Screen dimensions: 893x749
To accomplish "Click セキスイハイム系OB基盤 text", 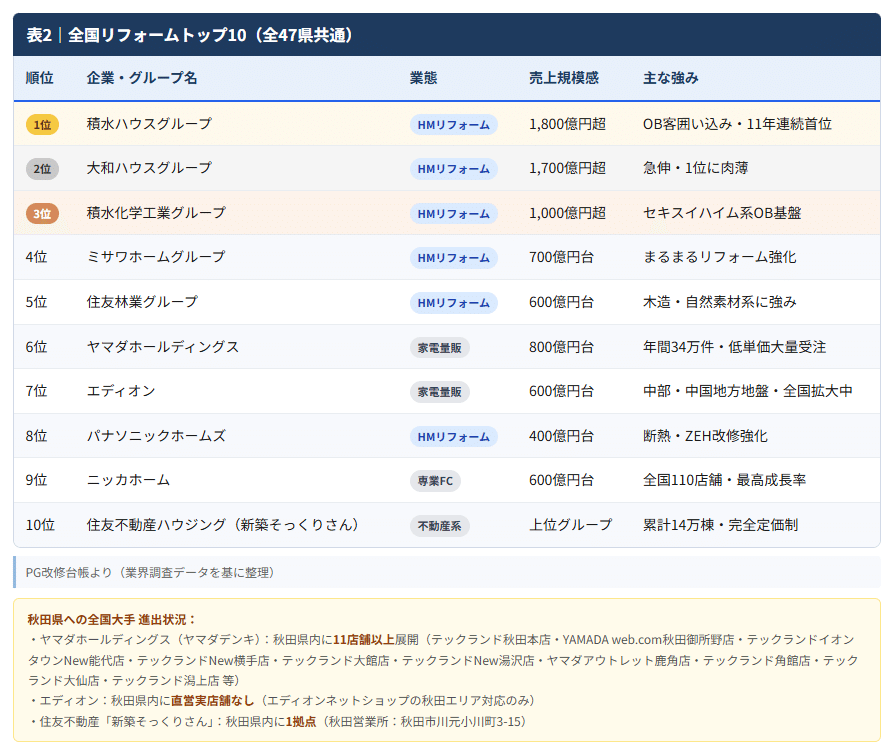I will coord(722,213).
